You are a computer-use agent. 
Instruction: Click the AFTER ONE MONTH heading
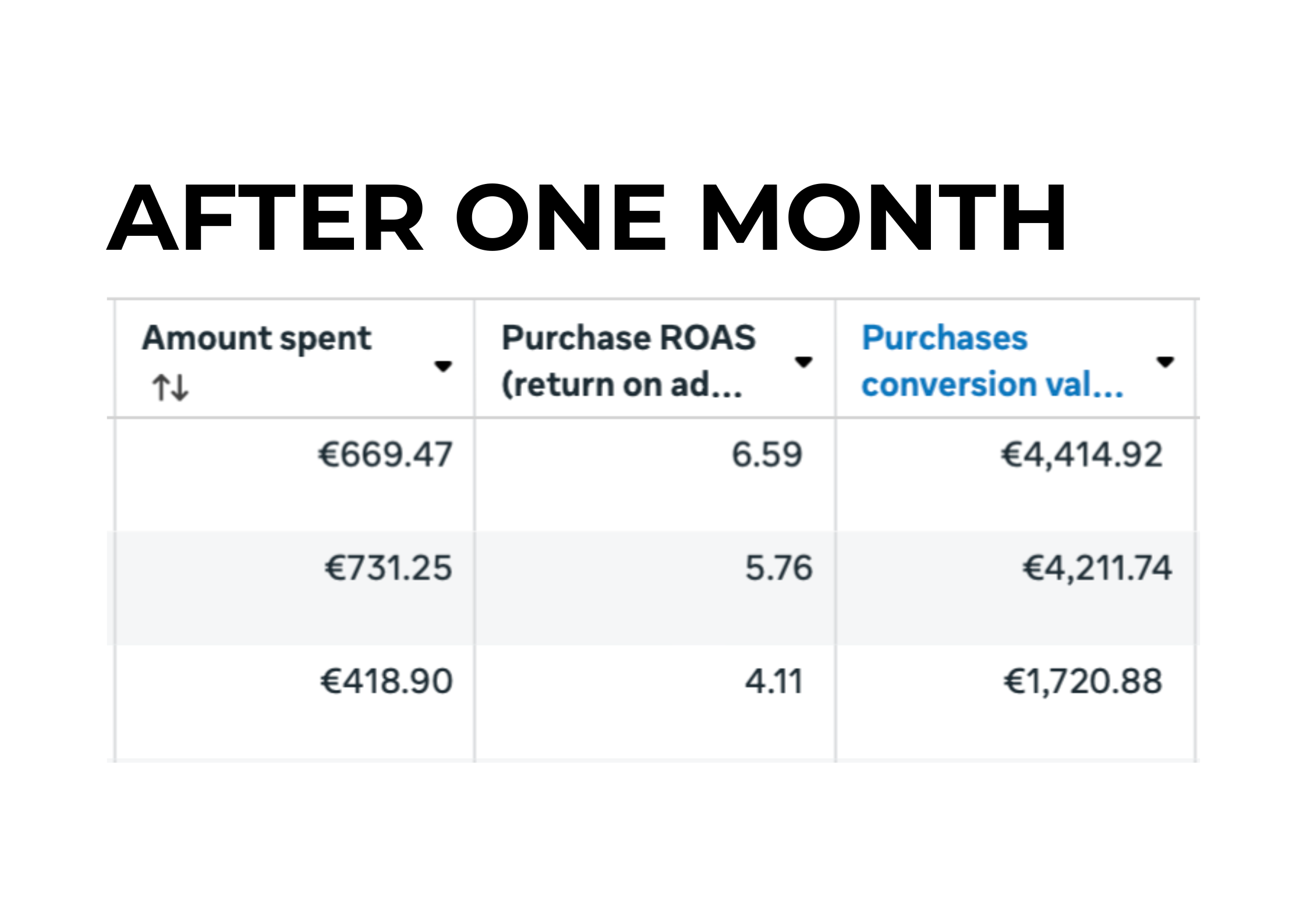point(586,218)
